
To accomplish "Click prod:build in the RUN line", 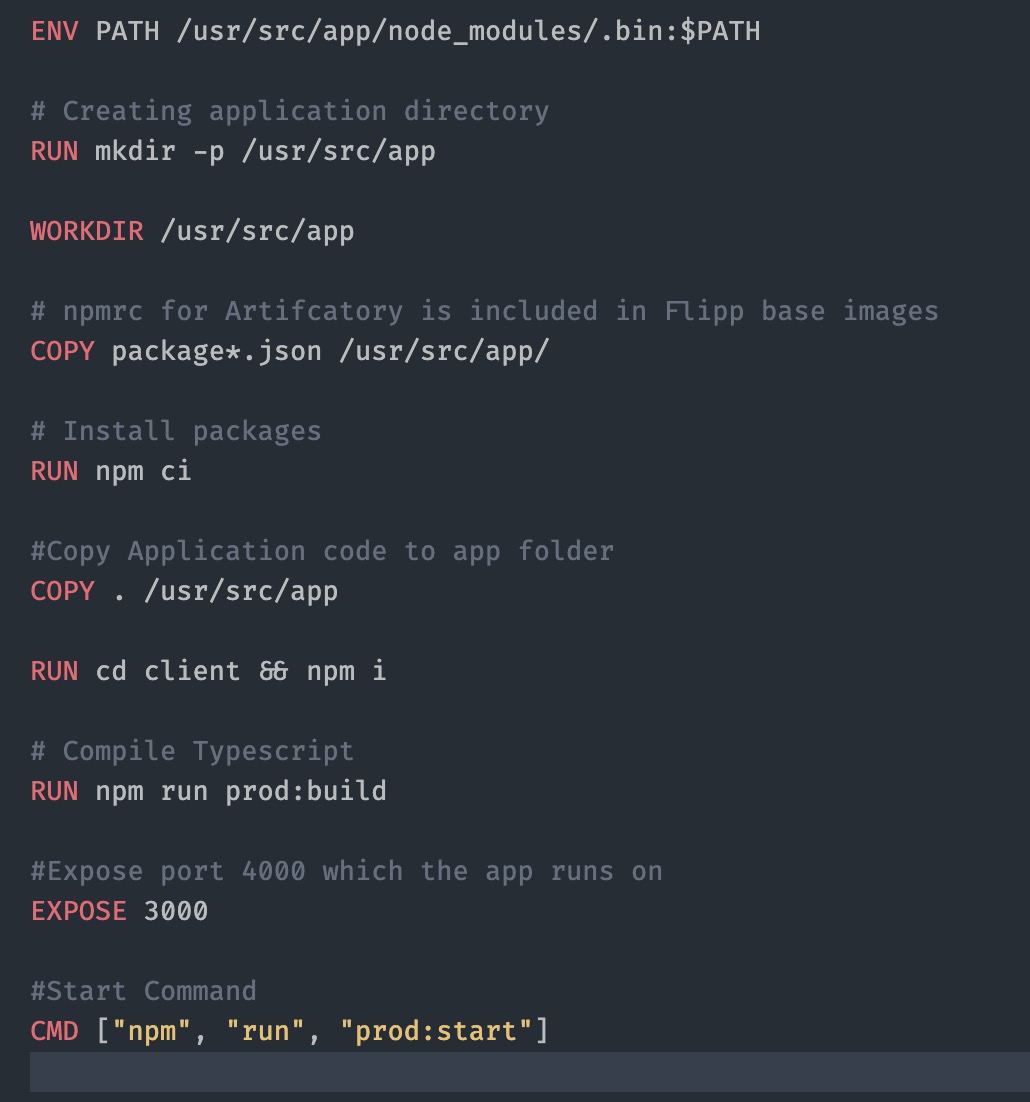I will [x=305, y=791].
